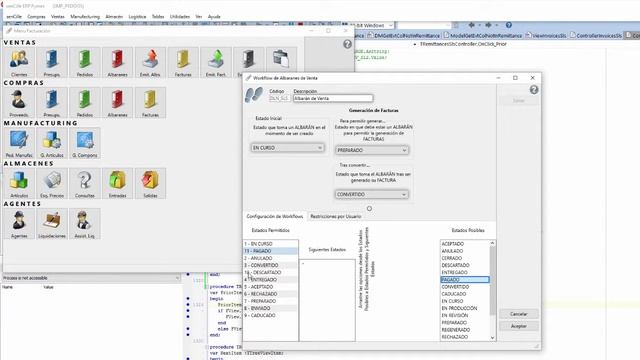Open Estado Inicial EN CURSO dropdown
This screenshot has height=360, width=640.
tap(288, 148)
